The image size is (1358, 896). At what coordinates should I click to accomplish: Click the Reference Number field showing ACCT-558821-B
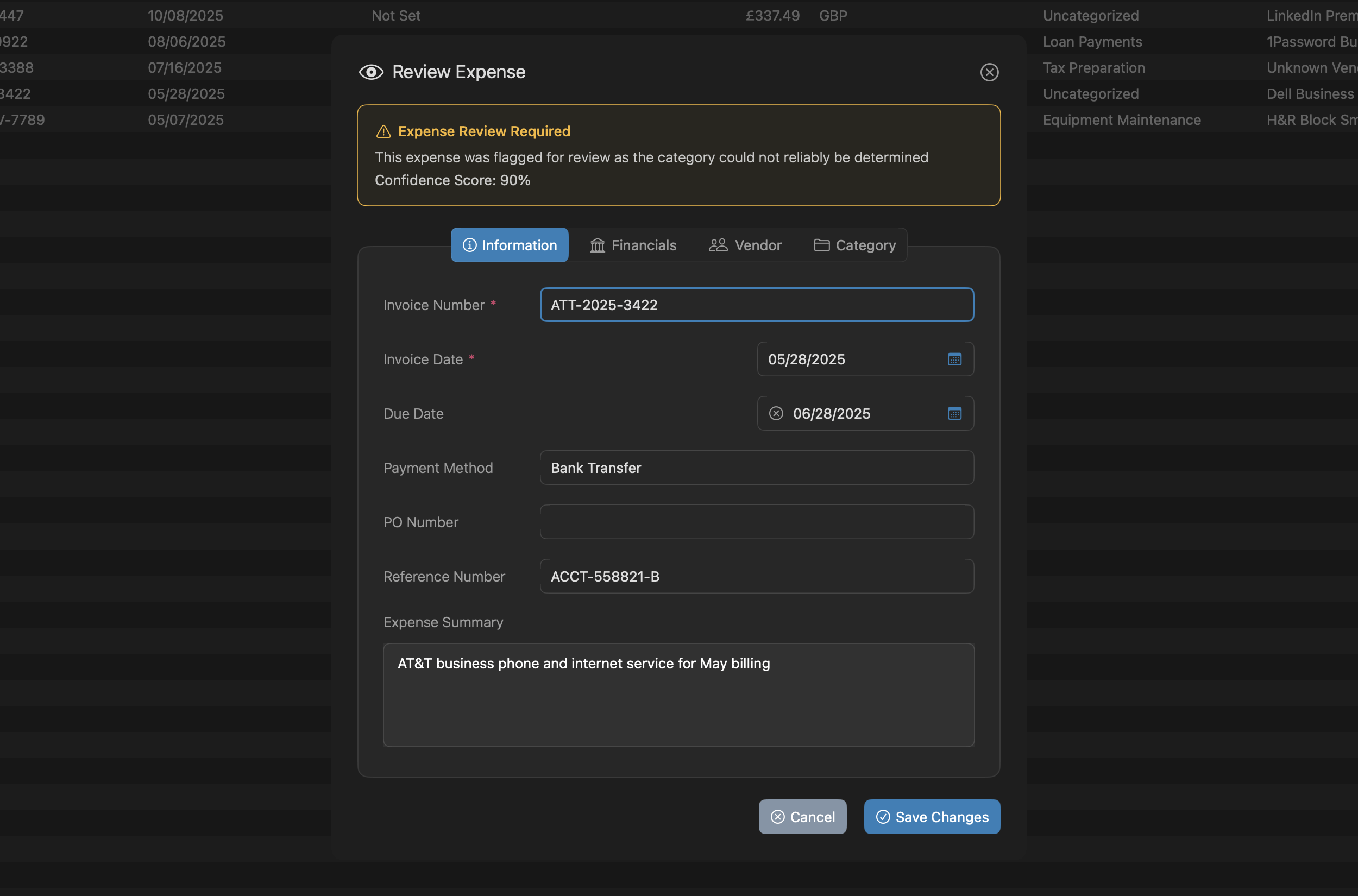tap(756, 576)
